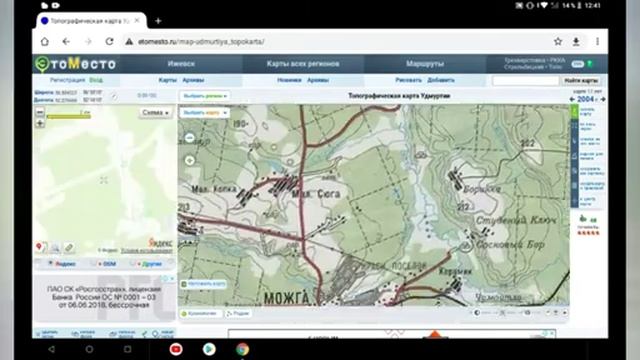Screen dimensions: 640x360
Task: Click the Регистрация link
Action: pyautogui.click(x=67, y=80)
